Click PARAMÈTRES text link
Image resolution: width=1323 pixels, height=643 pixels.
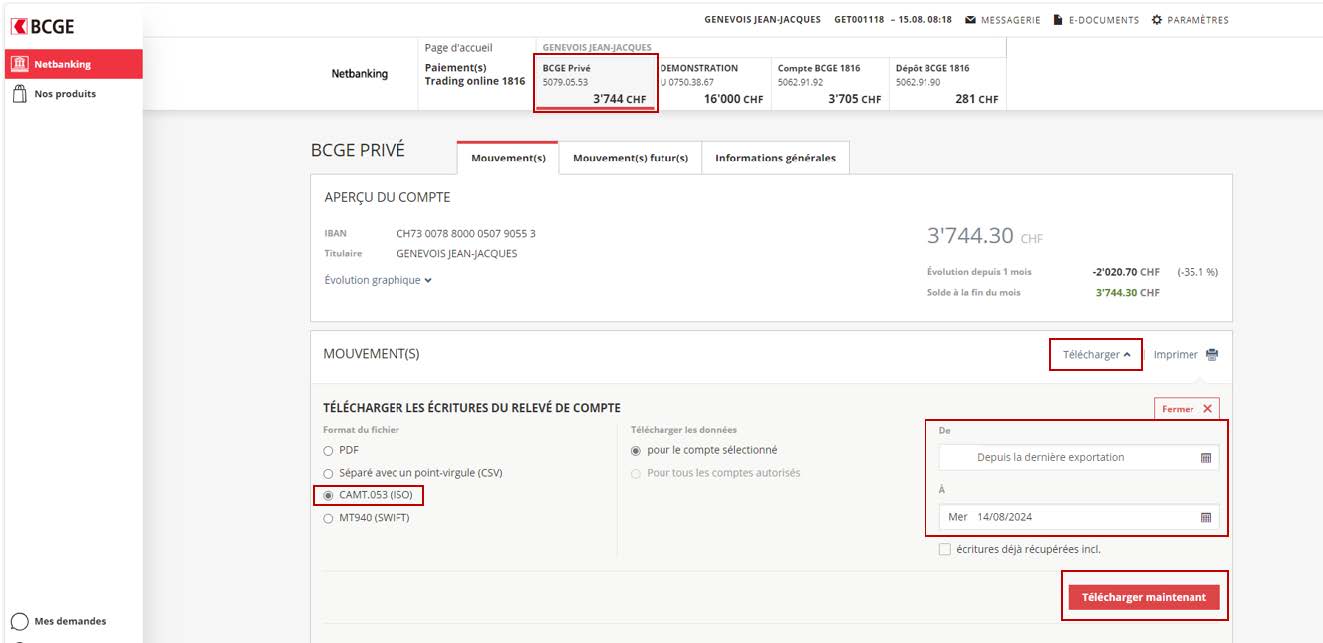1198,20
